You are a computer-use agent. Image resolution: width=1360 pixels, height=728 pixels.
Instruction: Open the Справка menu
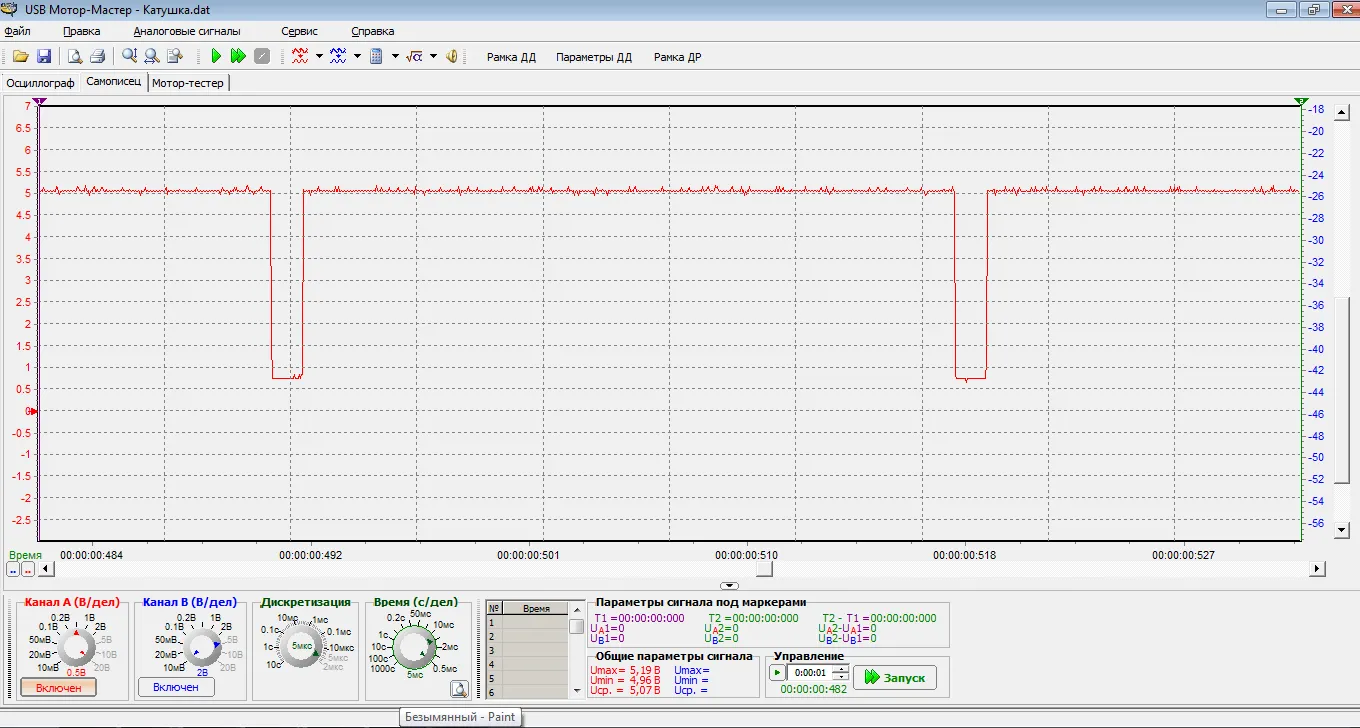(x=372, y=31)
